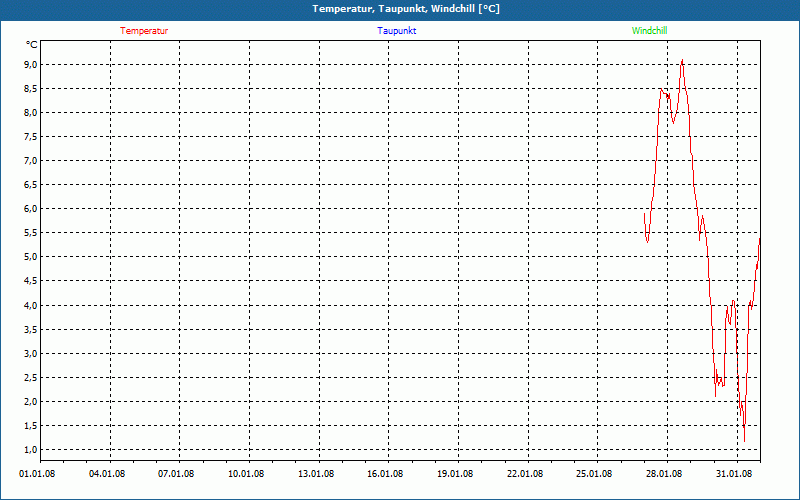Click the blue Taupunkt legend label
The image size is (800, 500).
tap(396, 31)
